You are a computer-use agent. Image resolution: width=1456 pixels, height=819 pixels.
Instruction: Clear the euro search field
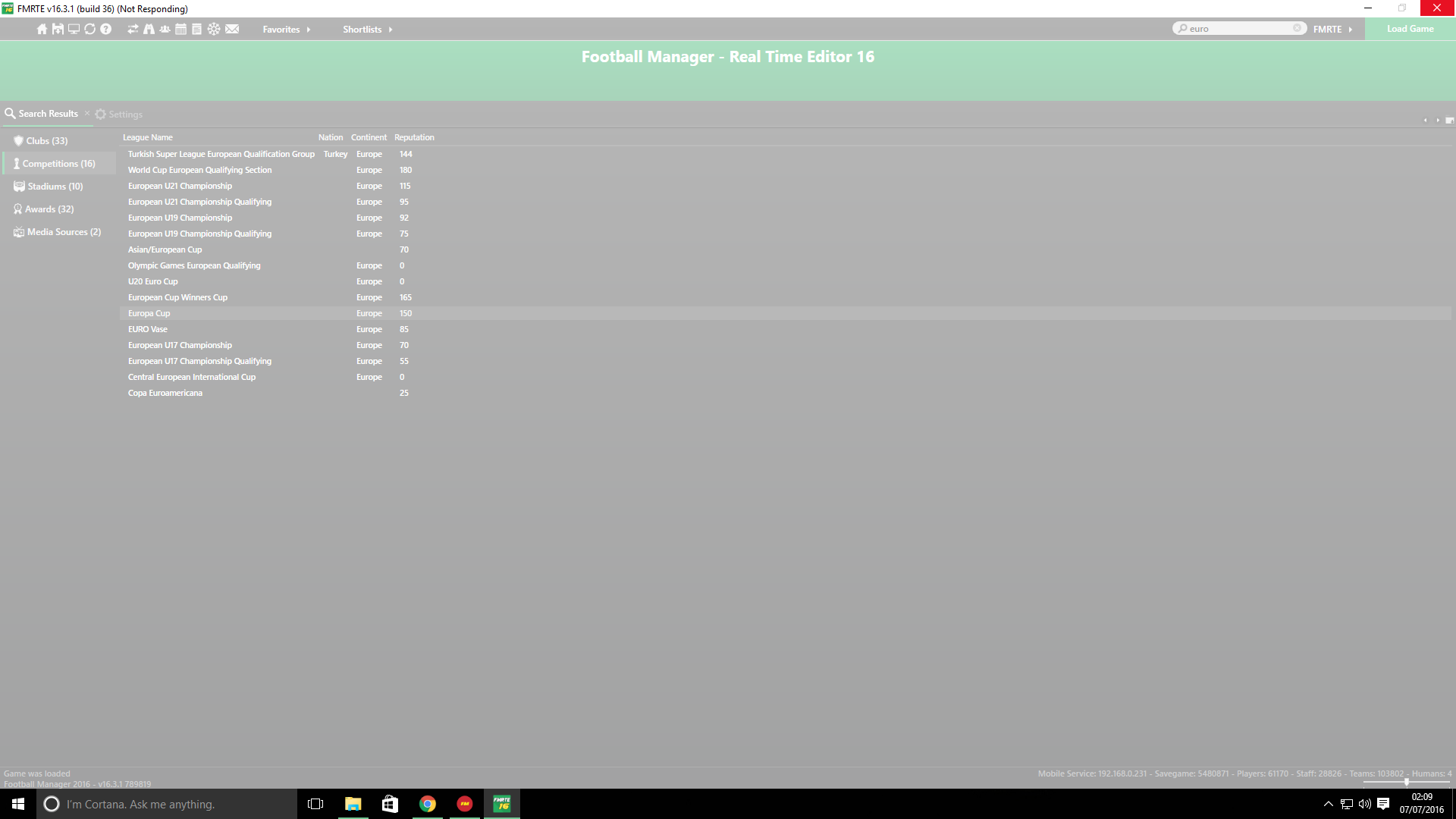pyautogui.click(x=1297, y=28)
